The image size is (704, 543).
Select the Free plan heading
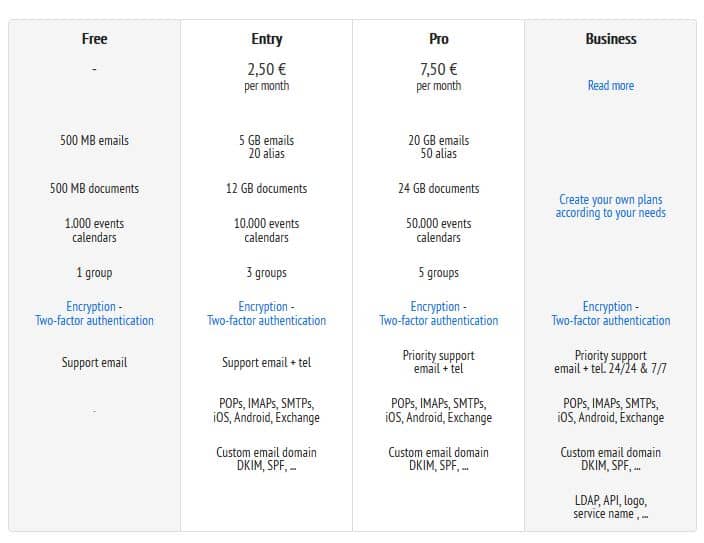[x=94, y=39]
